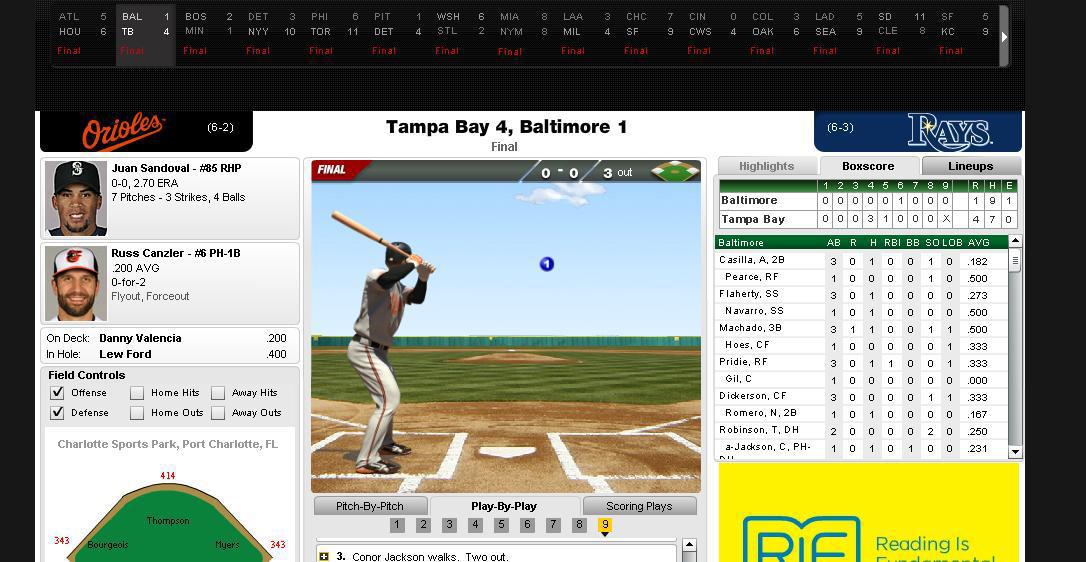The width and height of the screenshot is (1086, 562).
Task: Expand the Conor Jackson walks play
Action: click(x=323, y=556)
